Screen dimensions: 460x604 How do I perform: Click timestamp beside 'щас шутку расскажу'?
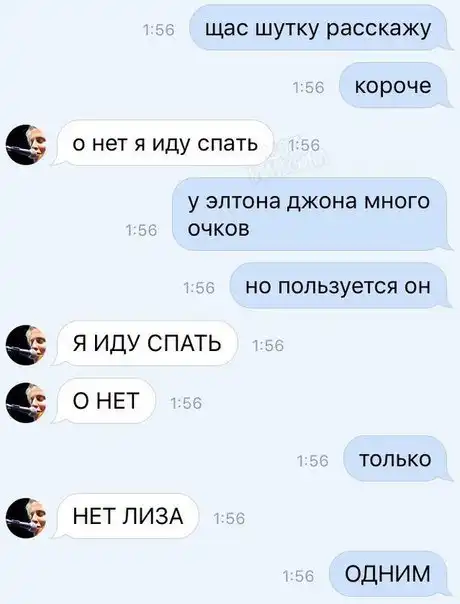159,30
